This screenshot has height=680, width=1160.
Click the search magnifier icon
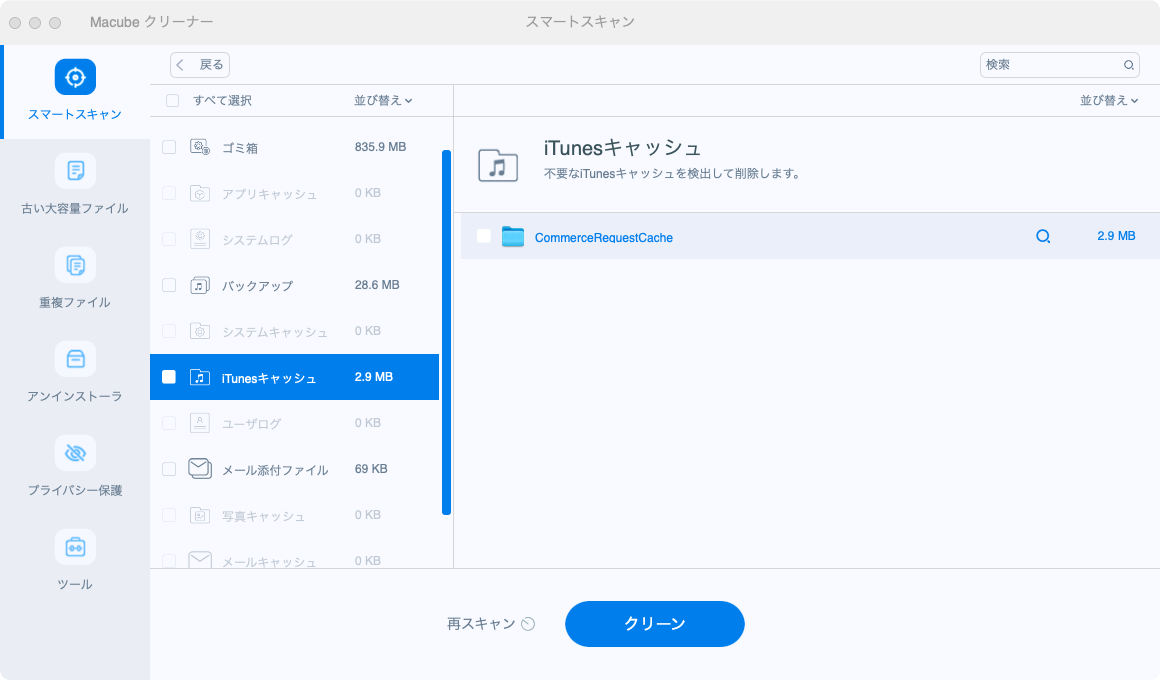[x=1129, y=65]
